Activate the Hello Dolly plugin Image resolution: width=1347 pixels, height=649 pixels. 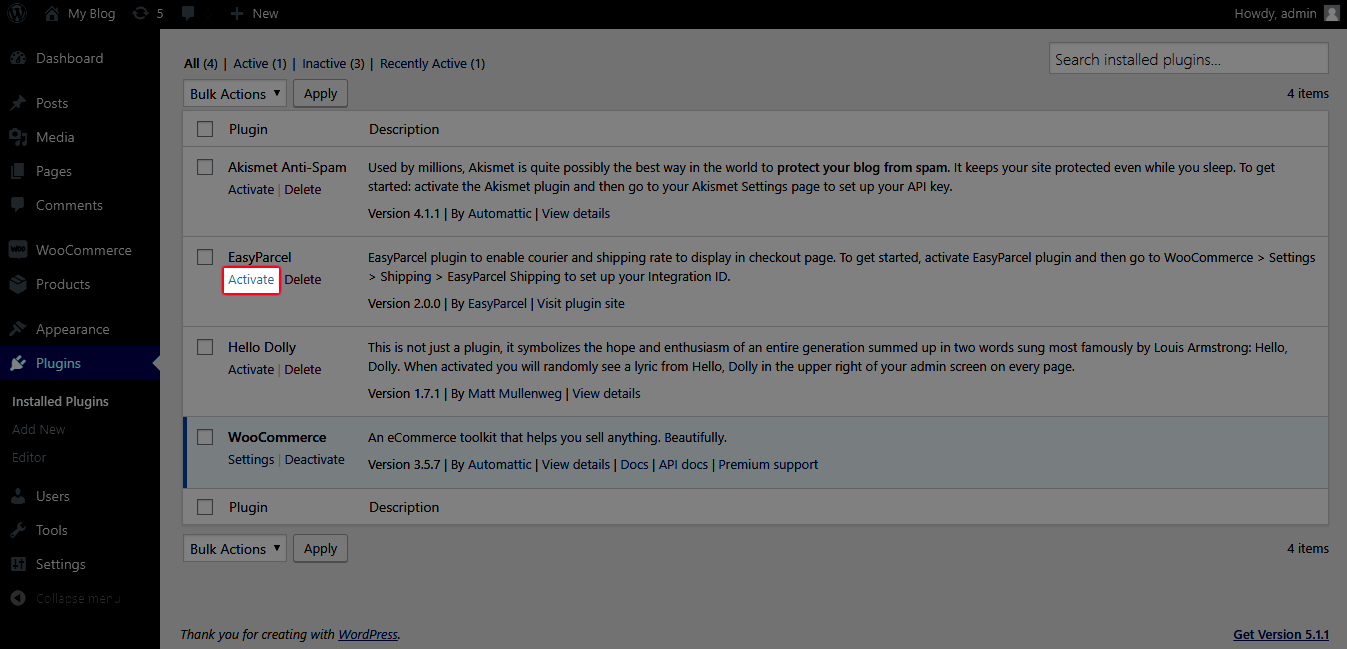pyautogui.click(x=251, y=369)
